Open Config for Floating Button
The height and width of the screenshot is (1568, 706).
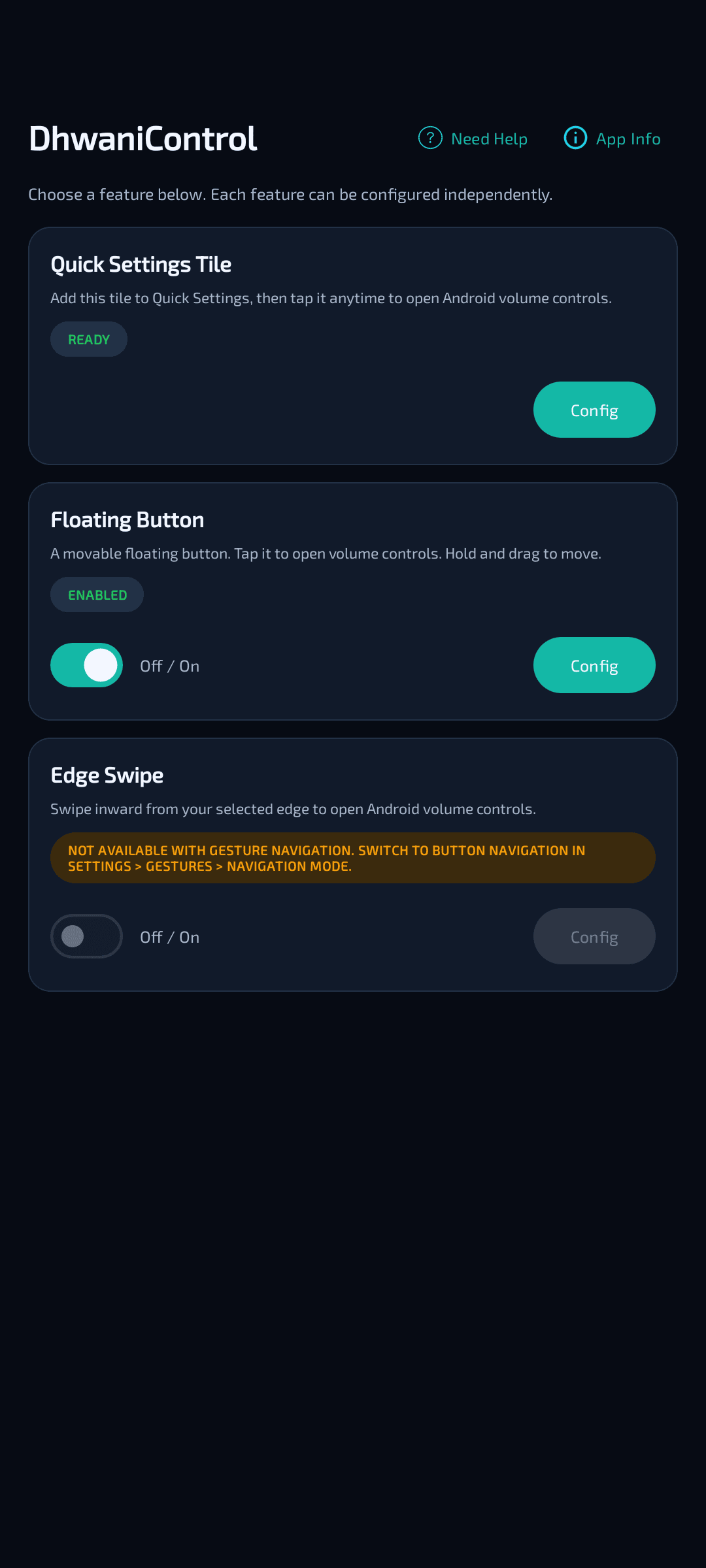pos(594,665)
